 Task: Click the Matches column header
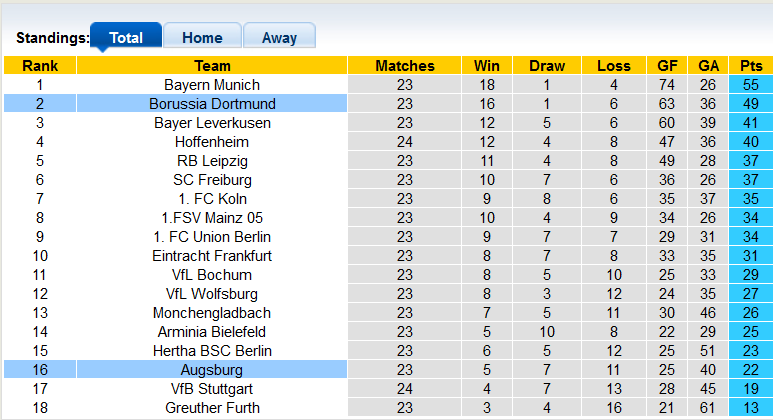[x=405, y=66]
